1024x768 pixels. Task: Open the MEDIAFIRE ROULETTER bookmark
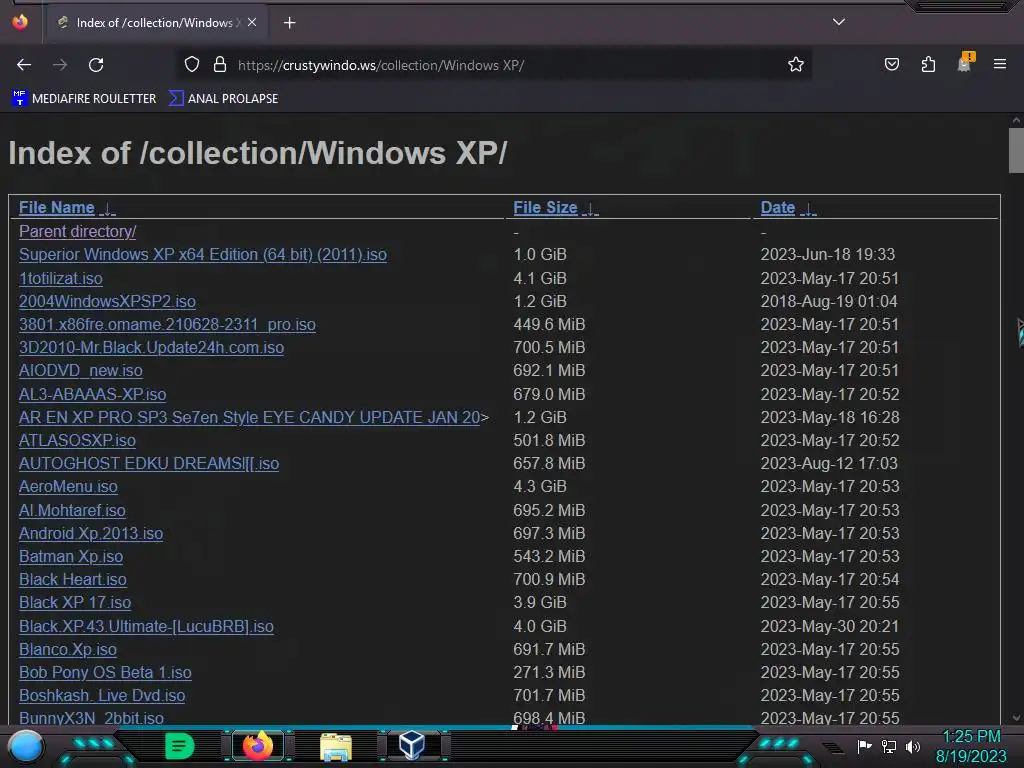click(x=84, y=99)
